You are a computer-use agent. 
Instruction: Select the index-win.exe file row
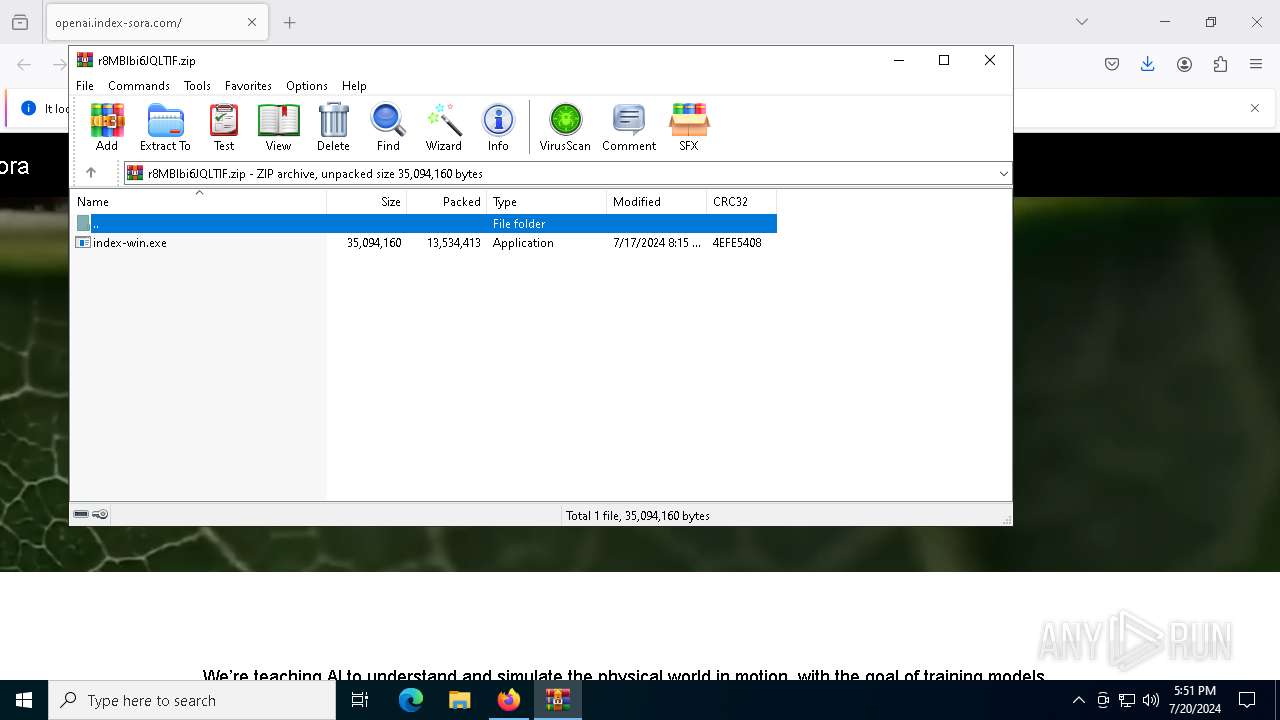coord(424,243)
